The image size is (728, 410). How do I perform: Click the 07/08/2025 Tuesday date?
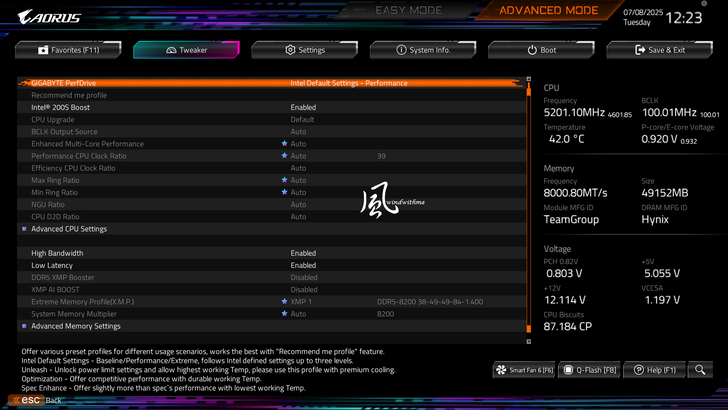643,17
